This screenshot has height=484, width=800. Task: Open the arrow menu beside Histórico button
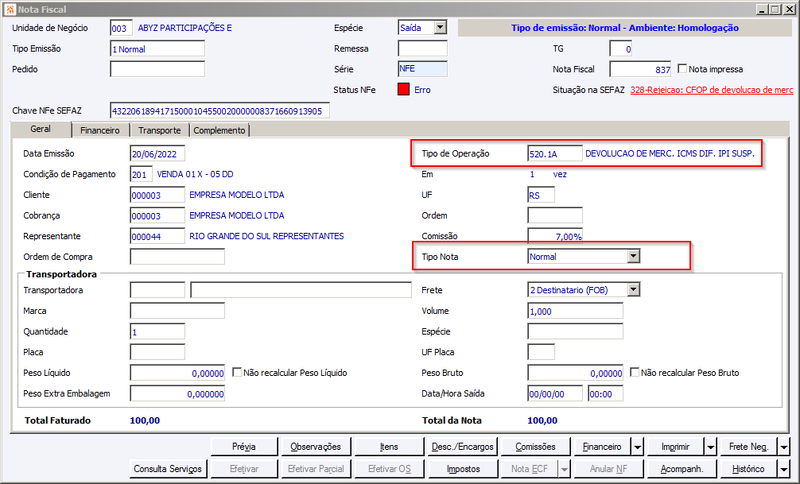[x=784, y=469]
